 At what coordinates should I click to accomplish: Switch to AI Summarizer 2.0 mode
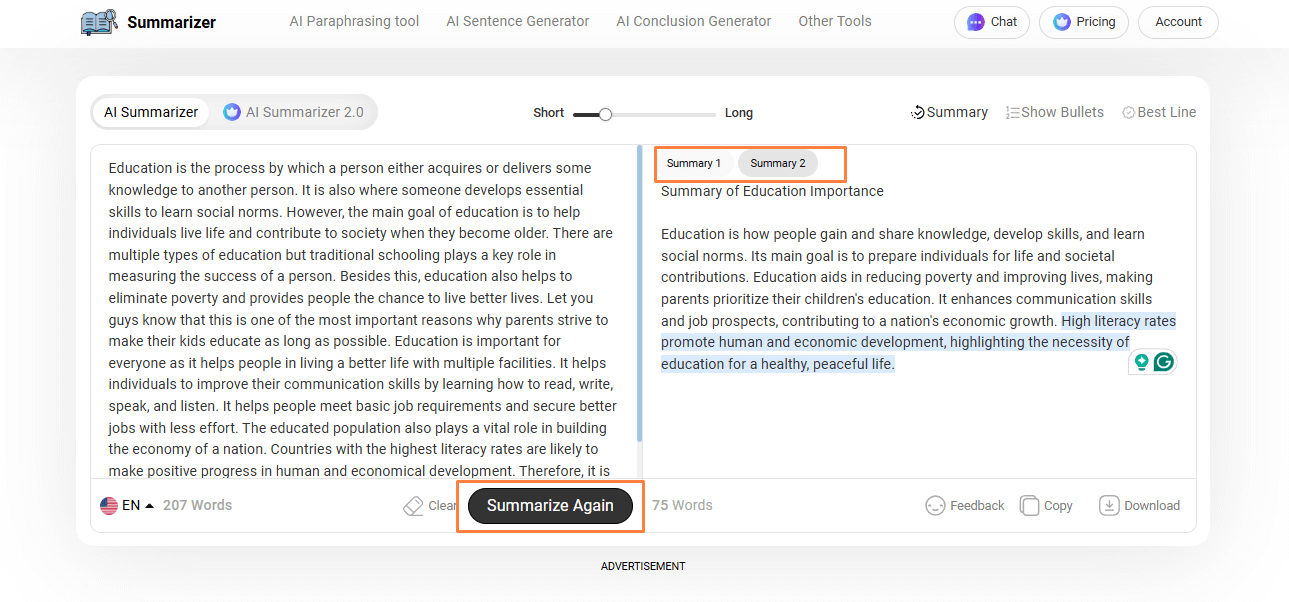294,112
